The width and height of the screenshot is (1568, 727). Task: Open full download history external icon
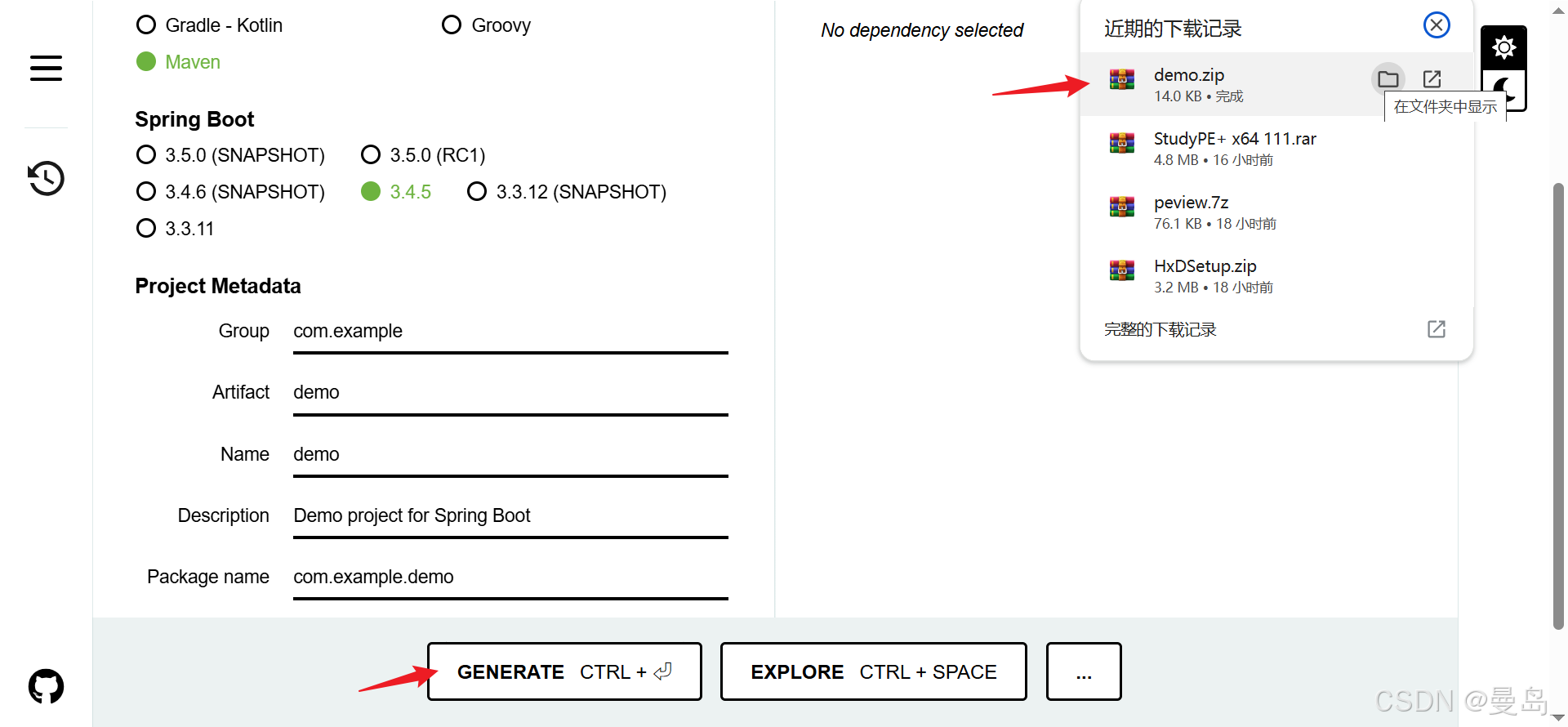coord(1437,329)
